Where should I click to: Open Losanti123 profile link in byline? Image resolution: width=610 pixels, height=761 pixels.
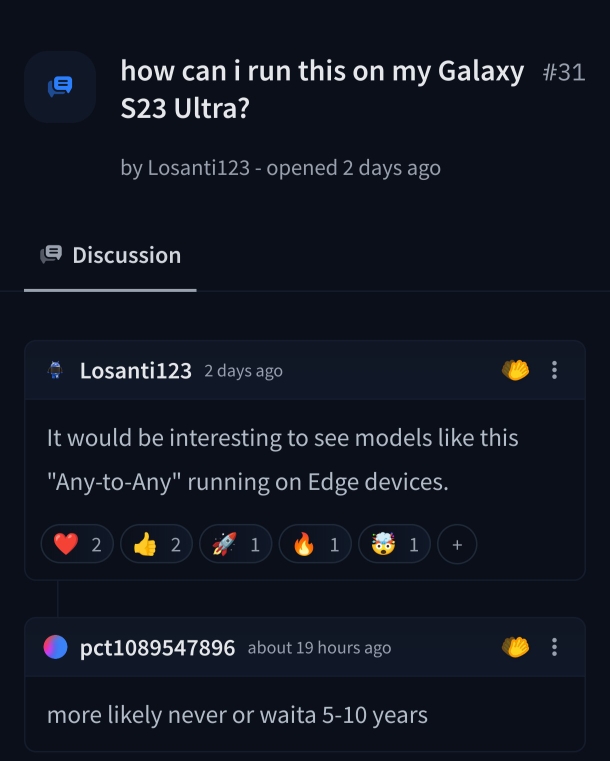198,168
